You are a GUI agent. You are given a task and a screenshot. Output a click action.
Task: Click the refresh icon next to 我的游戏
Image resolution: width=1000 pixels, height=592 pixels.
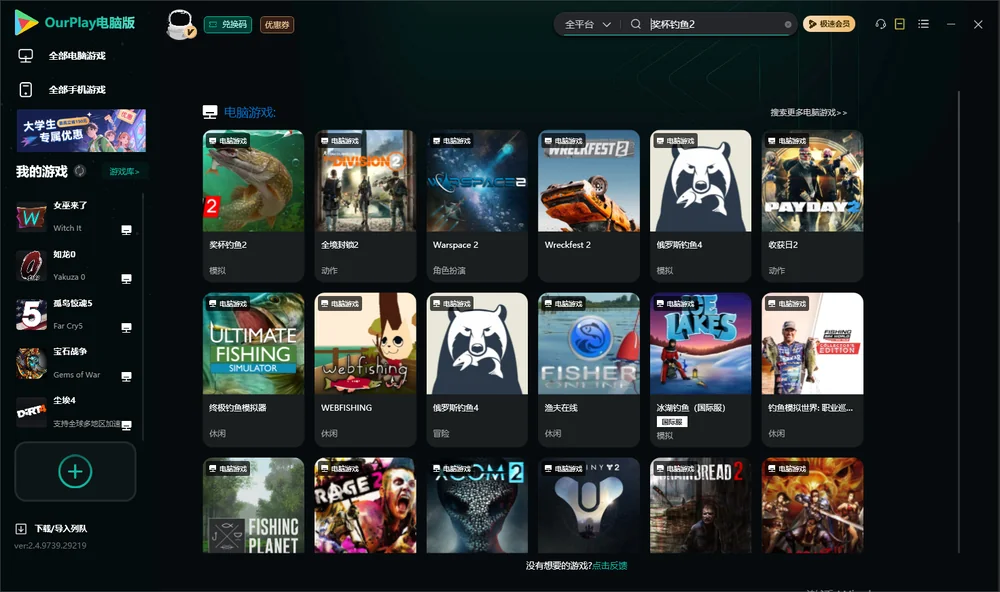[80, 171]
